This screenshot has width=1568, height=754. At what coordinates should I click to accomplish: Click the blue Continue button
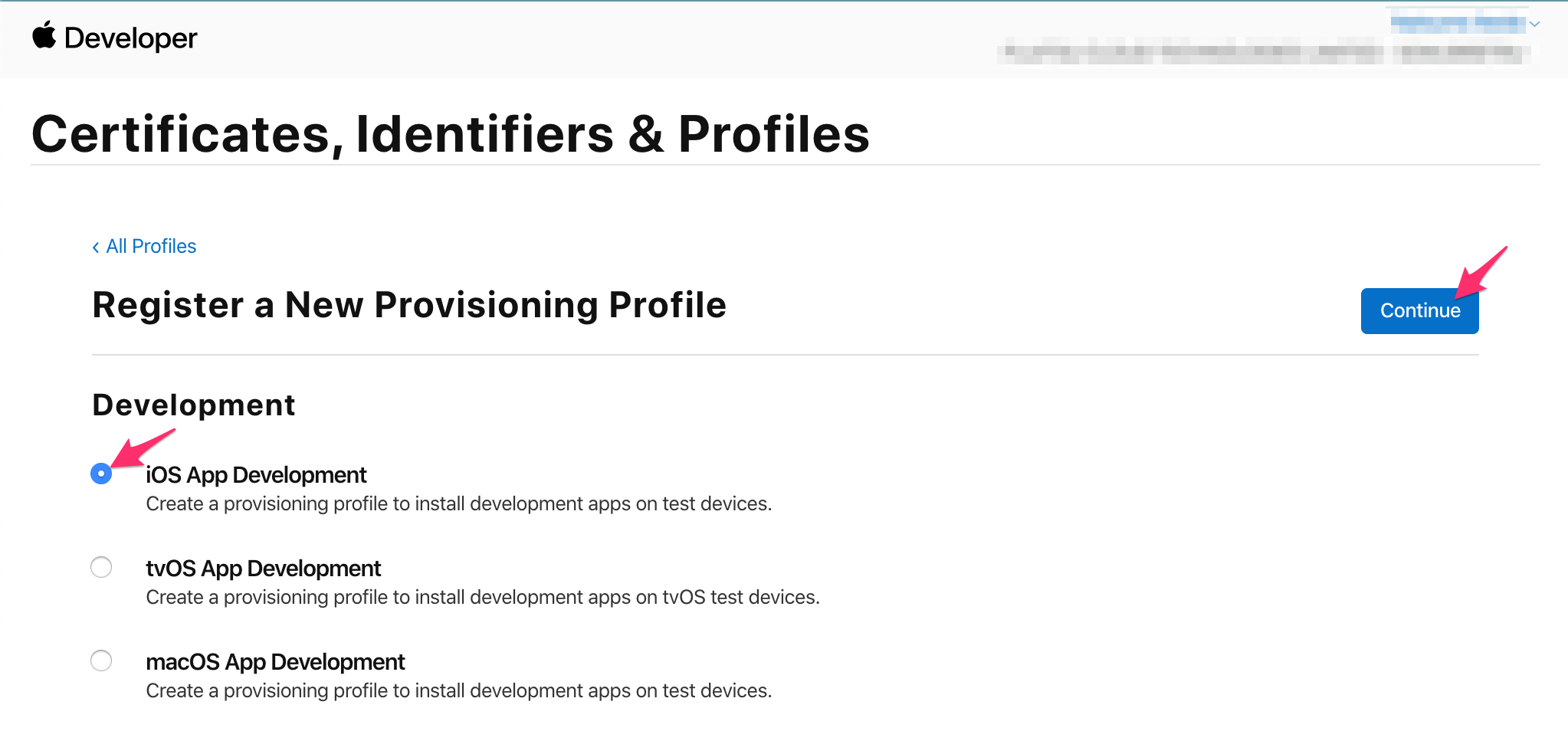pos(1419,311)
